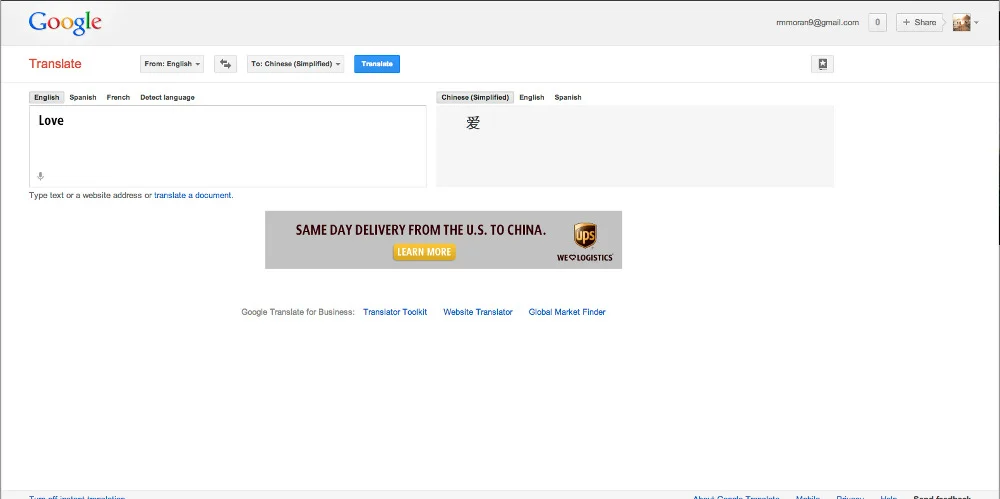The image size is (1000, 499).
Task: Click the translated Chinese character 爱
Action: (x=473, y=123)
